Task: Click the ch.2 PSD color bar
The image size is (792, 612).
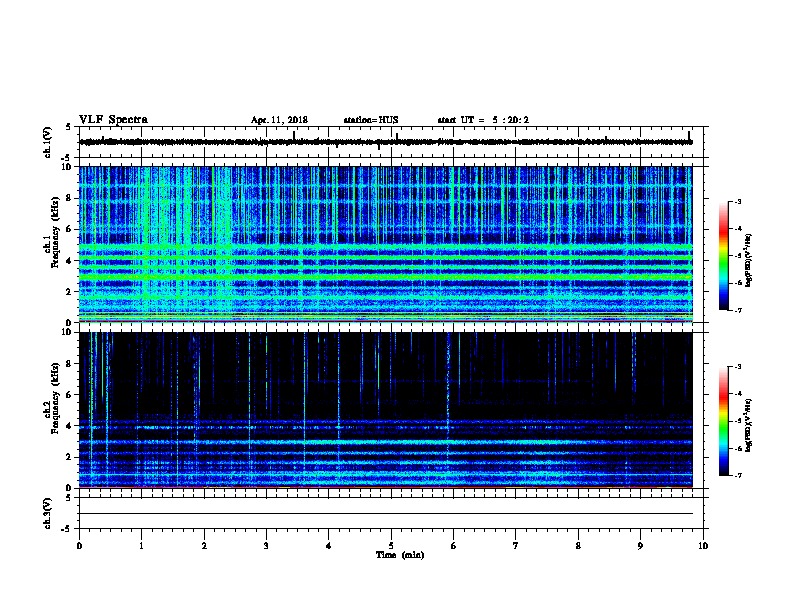Action: pyautogui.click(x=723, y=421)
